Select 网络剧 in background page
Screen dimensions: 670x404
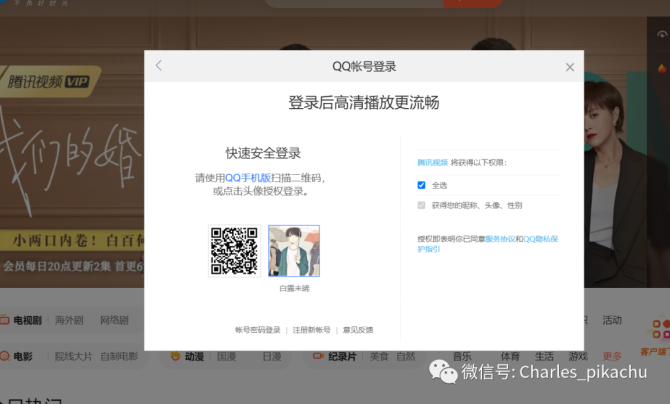pos(114,320)
